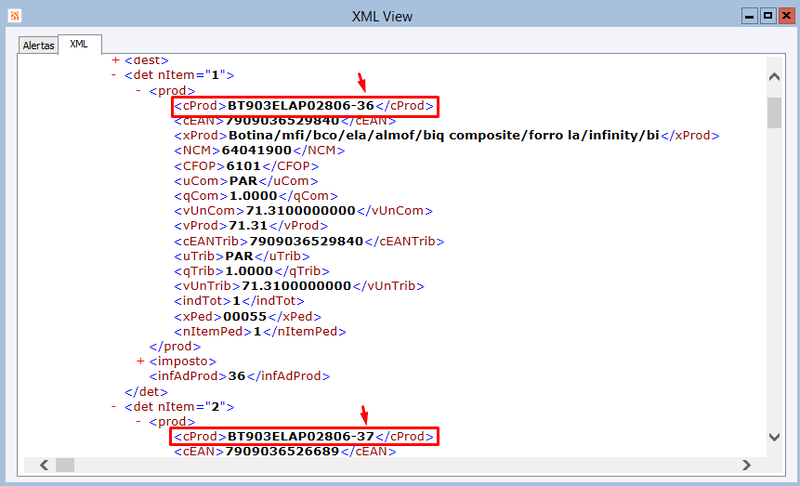
Task: Click the uTrib PAR line
Action: pos(242,256)
